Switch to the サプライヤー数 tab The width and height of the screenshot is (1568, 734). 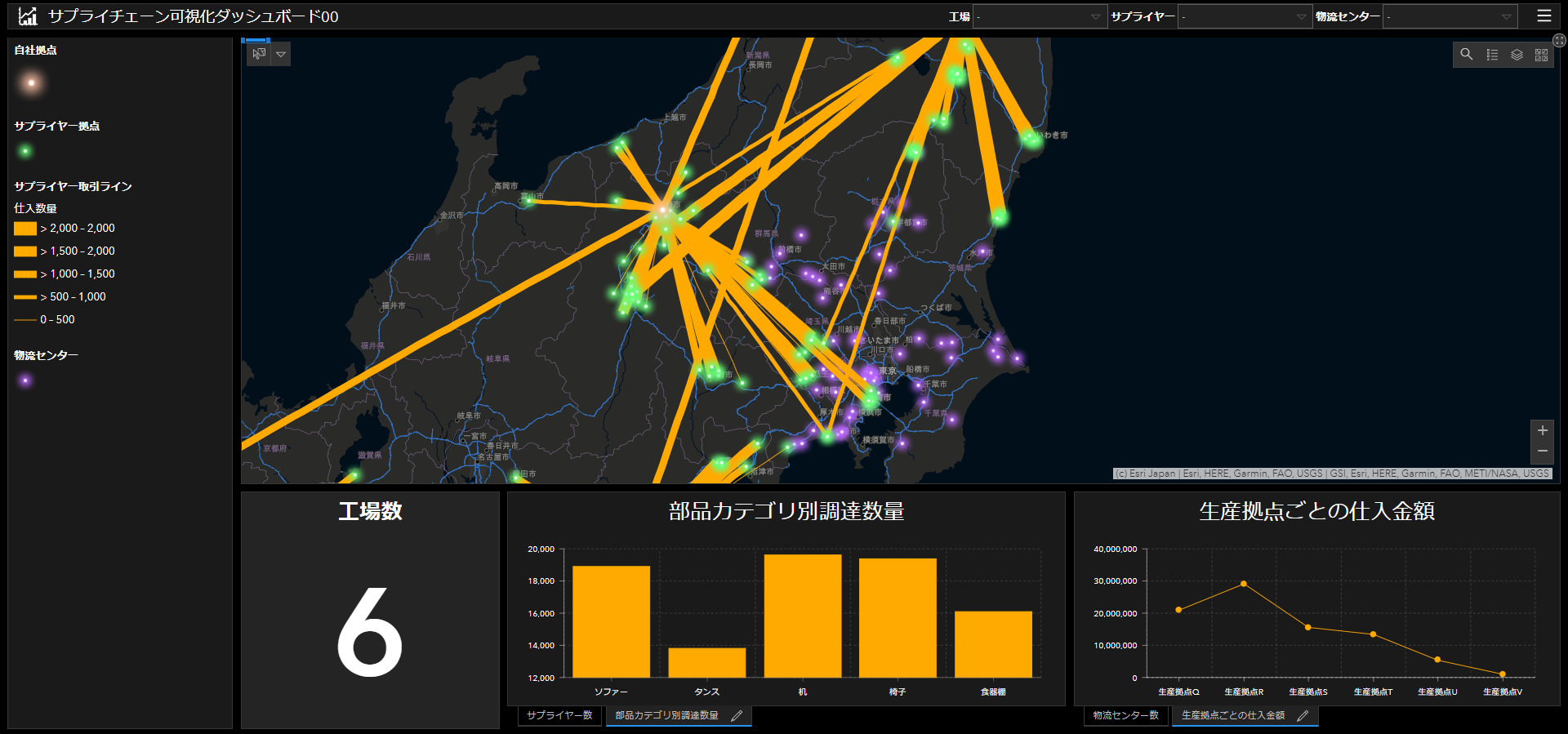tap(559, 715)
